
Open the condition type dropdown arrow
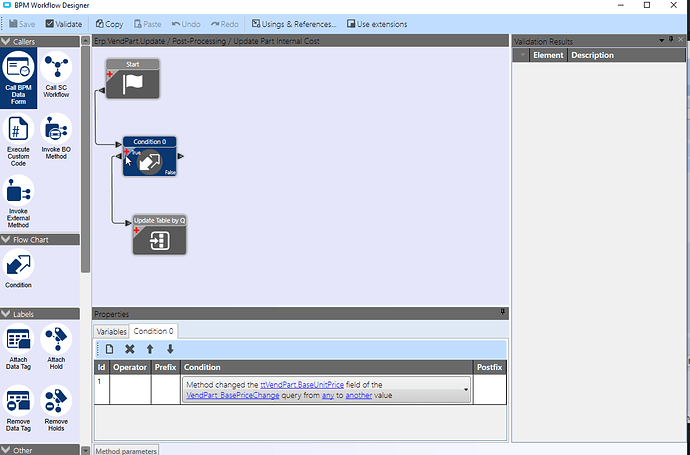[466, 390]
